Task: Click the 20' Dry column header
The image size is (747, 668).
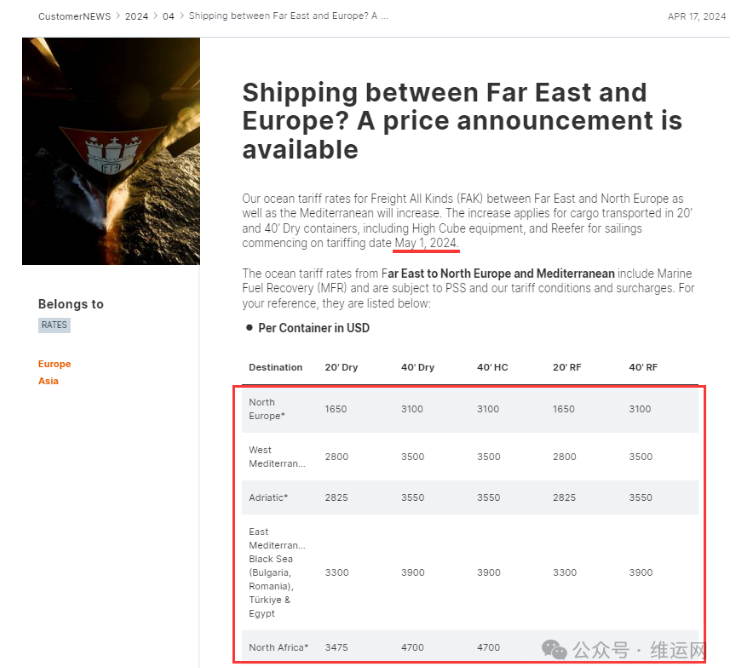Action: pos(341,367)
